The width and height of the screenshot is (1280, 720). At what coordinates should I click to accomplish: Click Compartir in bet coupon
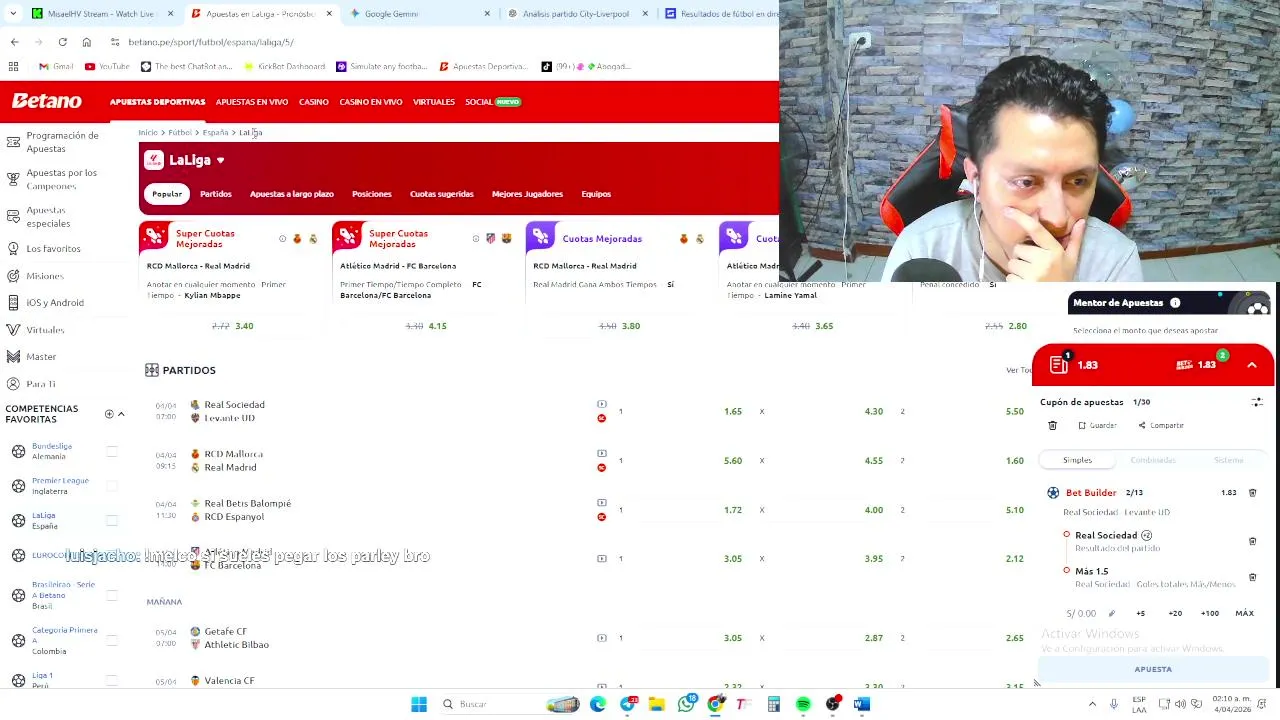(x=1161, y=426)
